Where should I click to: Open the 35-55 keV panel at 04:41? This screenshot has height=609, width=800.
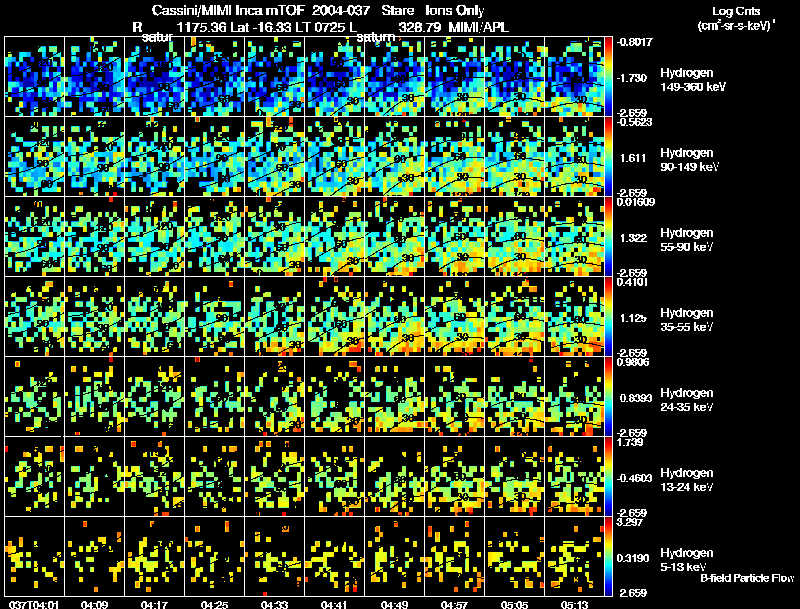335,317
